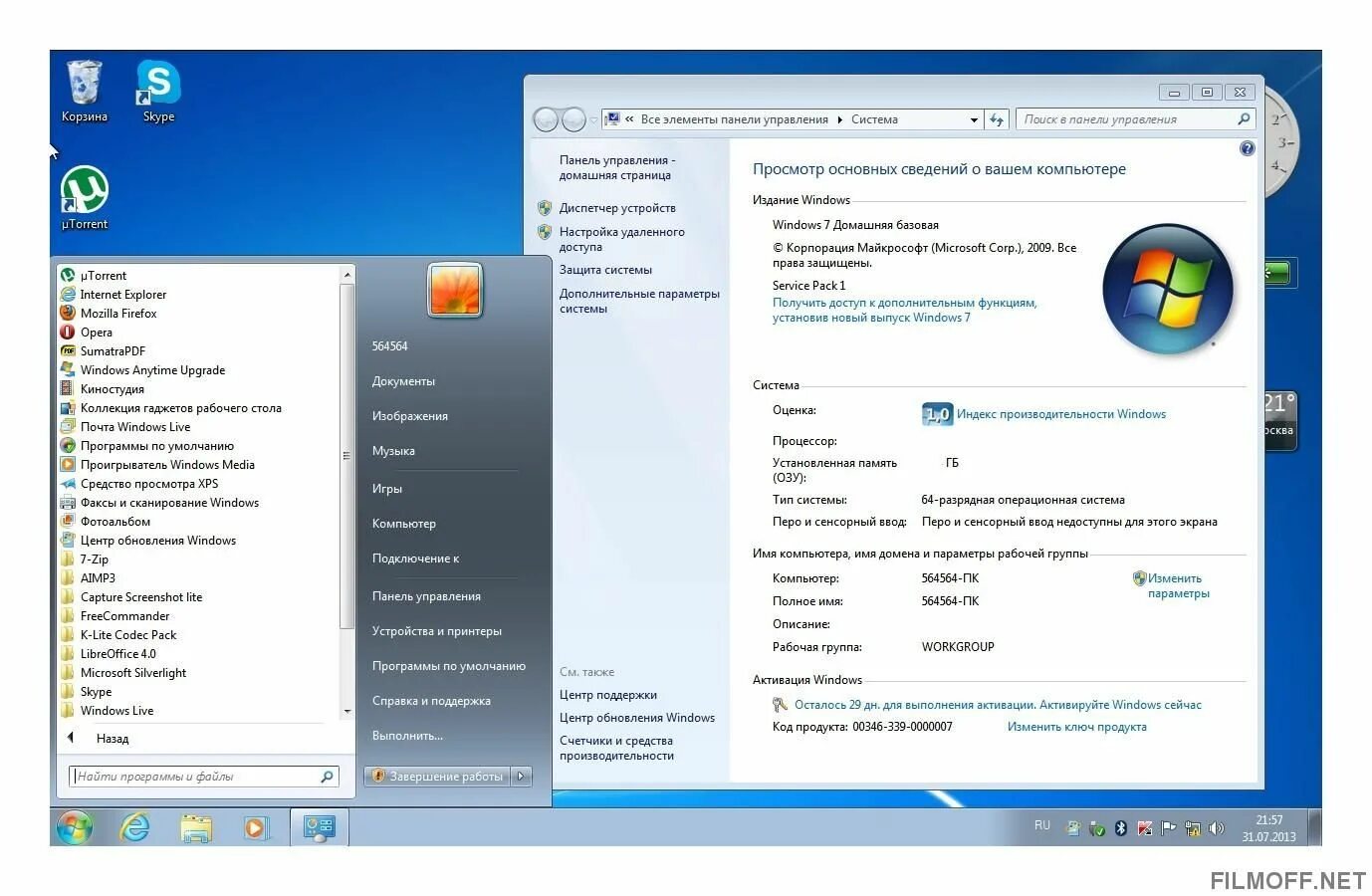The image size is (1372, 896).
Task: Open Панель управления in the Start menu
Action: pyautogui.click(x=426, y=596)
